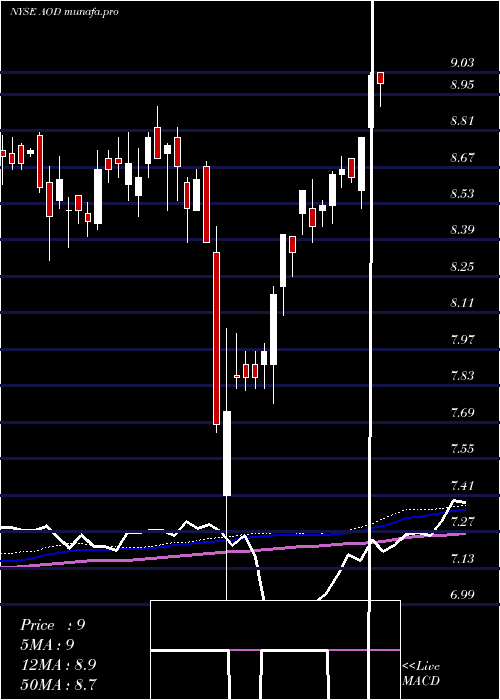Click the 6.99 price axis label
This screenshot has width=500, height=700.
(x=462, y=595)
